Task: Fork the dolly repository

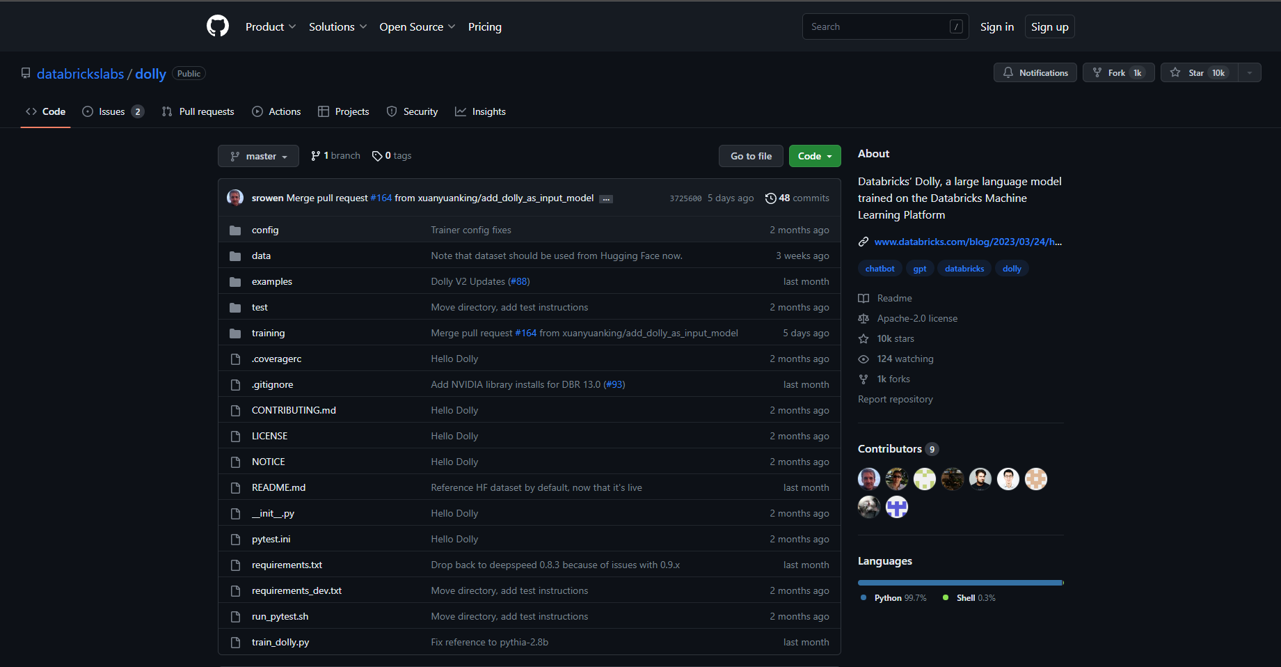Action: [x=1118, y=73]
